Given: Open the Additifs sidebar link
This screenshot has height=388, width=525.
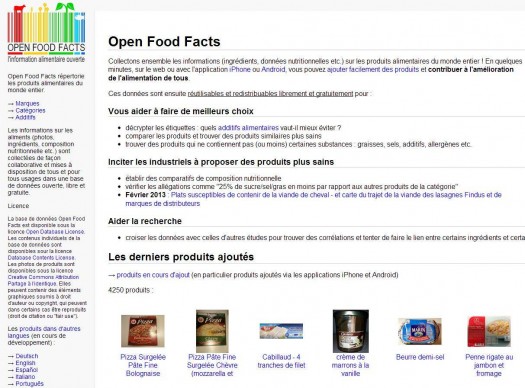Looking at the screenshot, I should 25,118.
